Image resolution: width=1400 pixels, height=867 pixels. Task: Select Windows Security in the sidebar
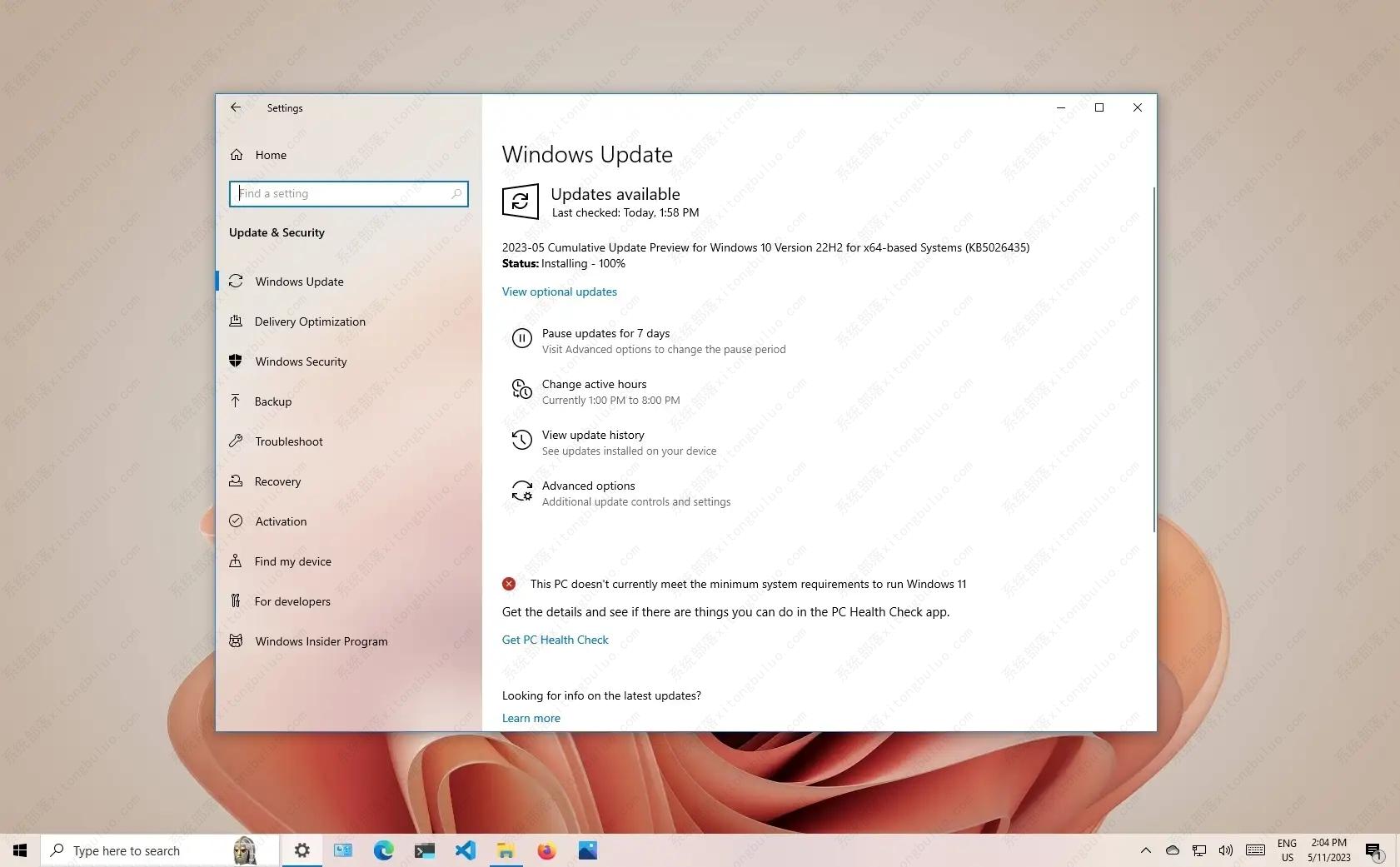pyautogui.click(x=301, y=361)
